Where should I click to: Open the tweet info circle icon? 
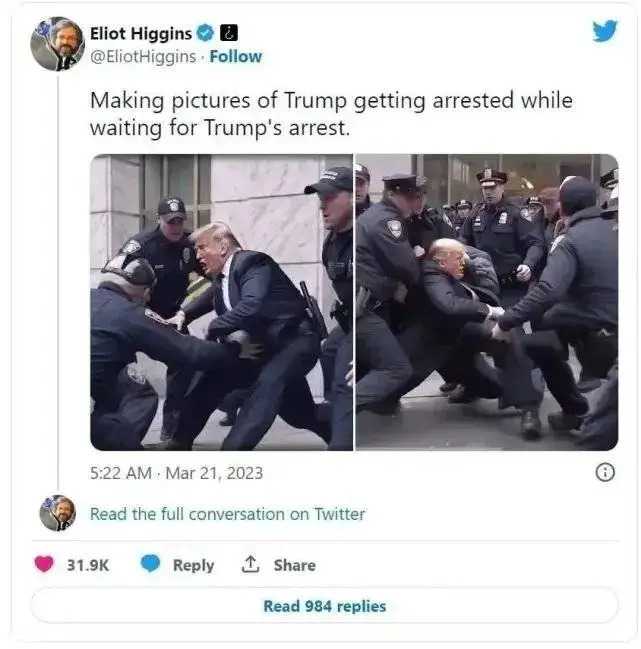click(x=605, y=472)
